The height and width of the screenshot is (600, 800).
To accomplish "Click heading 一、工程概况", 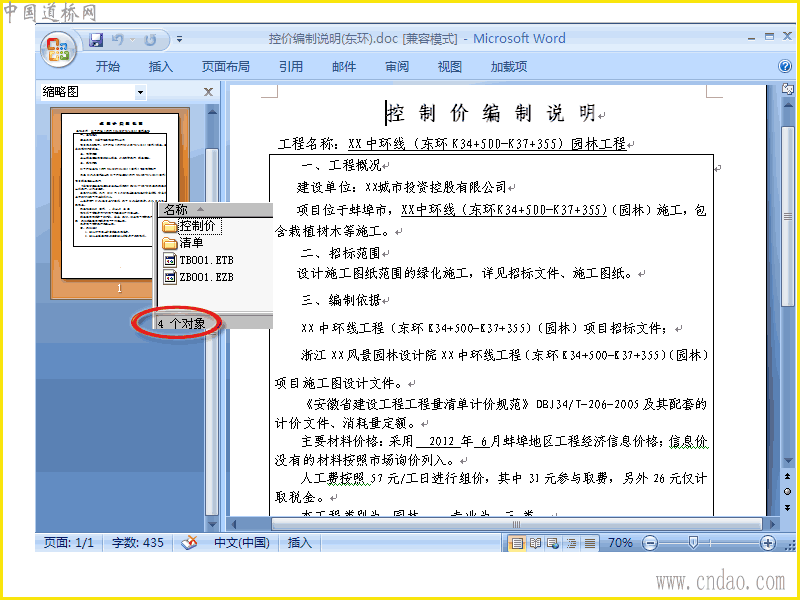I will pyautogui.click(x=341, y=165).
